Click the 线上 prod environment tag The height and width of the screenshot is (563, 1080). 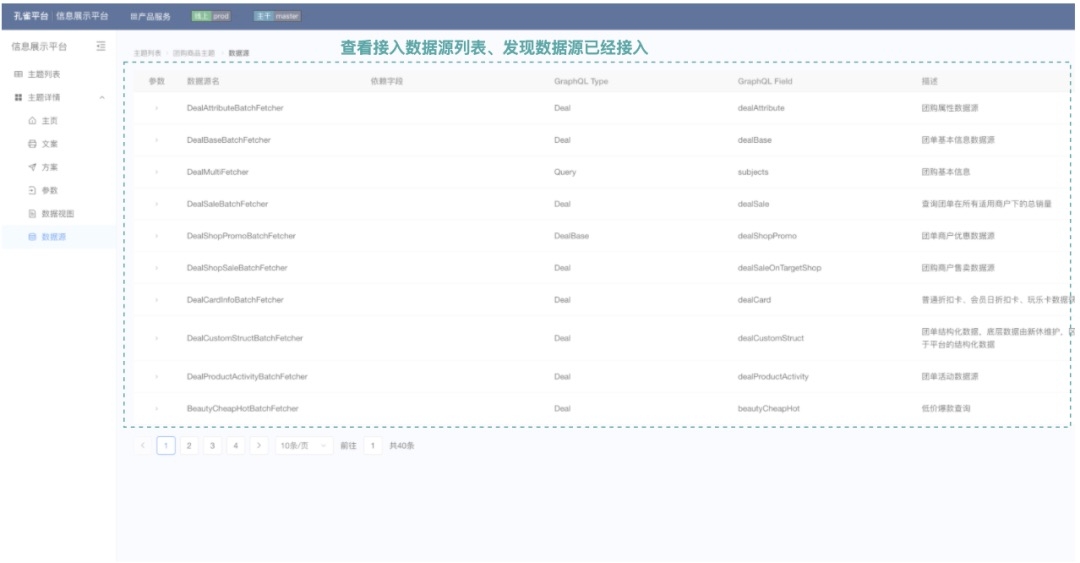point(211,17)
